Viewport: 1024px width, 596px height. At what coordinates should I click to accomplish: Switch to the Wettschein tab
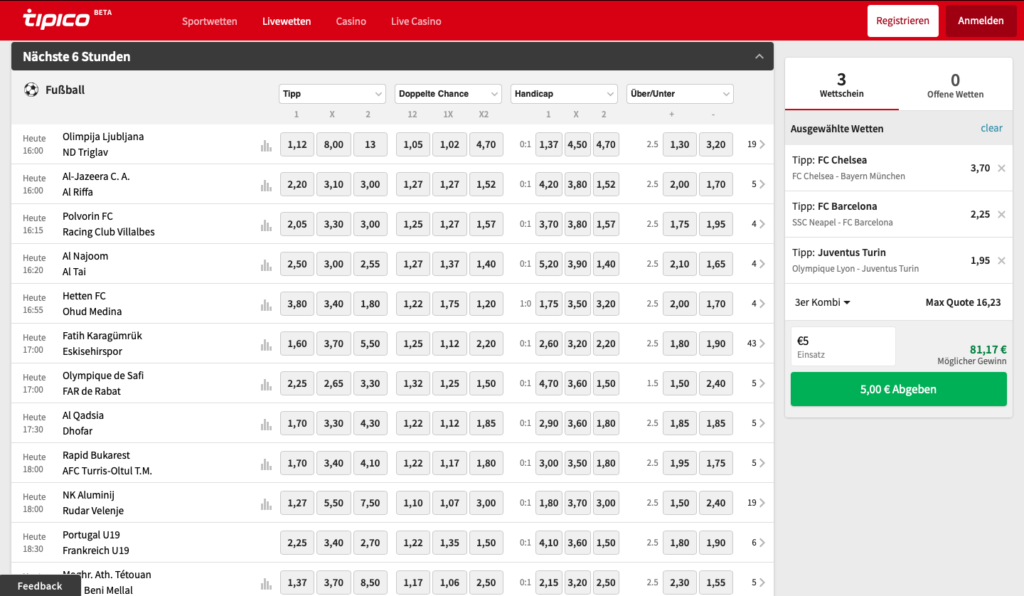841,84
